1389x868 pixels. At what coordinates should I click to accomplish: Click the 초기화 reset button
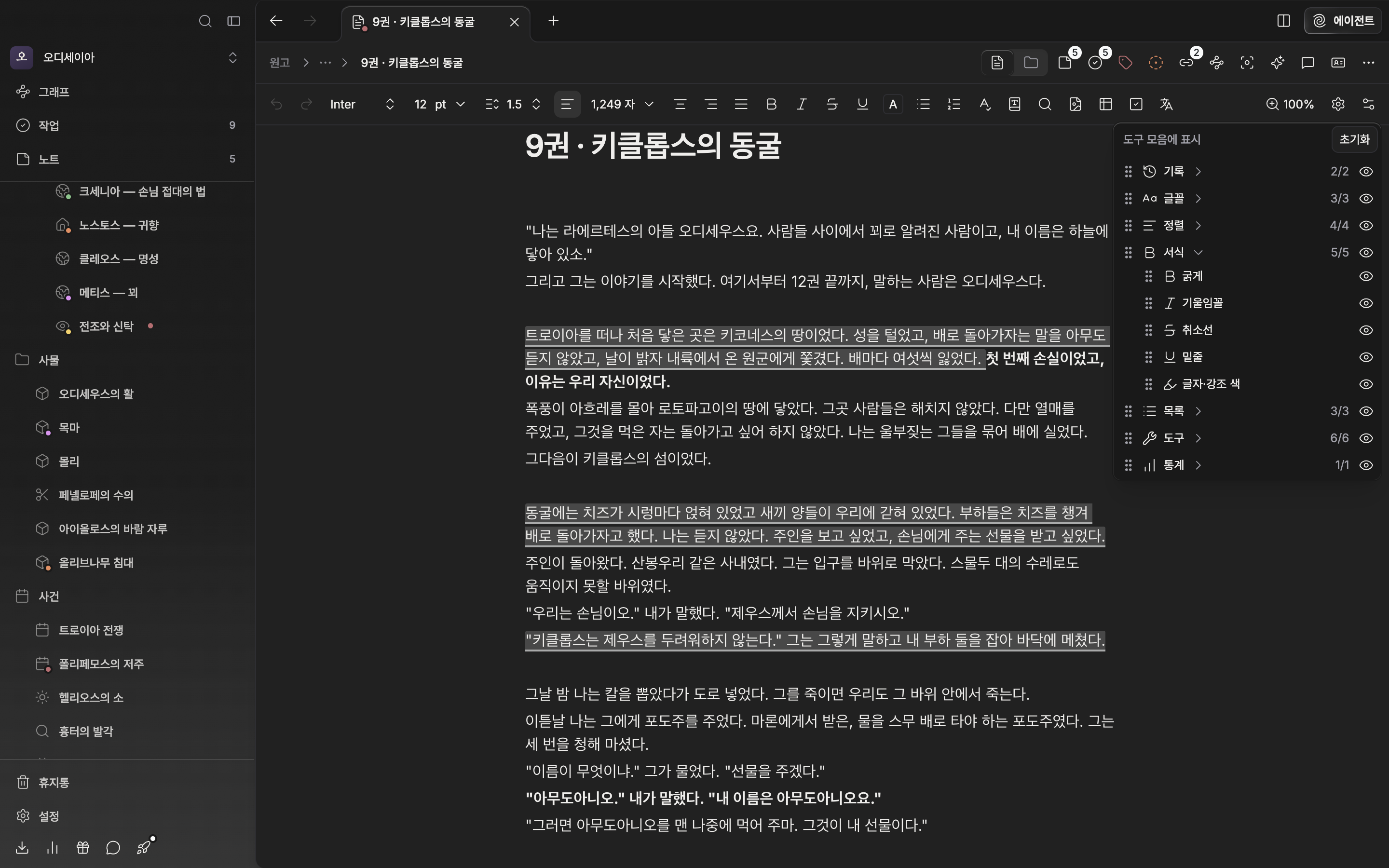point(1354,139)
